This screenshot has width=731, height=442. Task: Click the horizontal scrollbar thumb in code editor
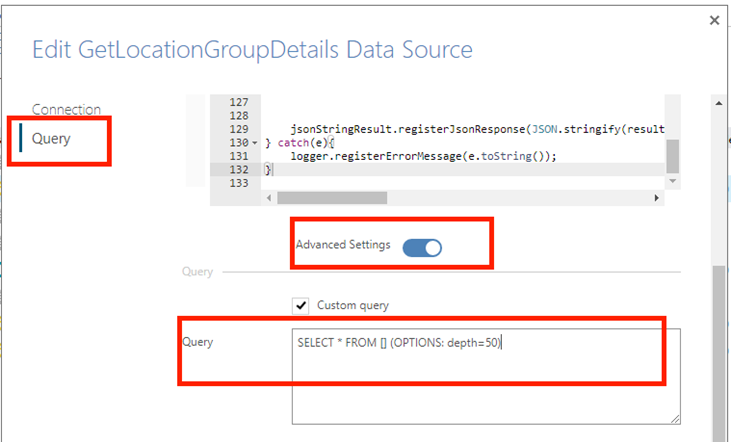[332, 198]
